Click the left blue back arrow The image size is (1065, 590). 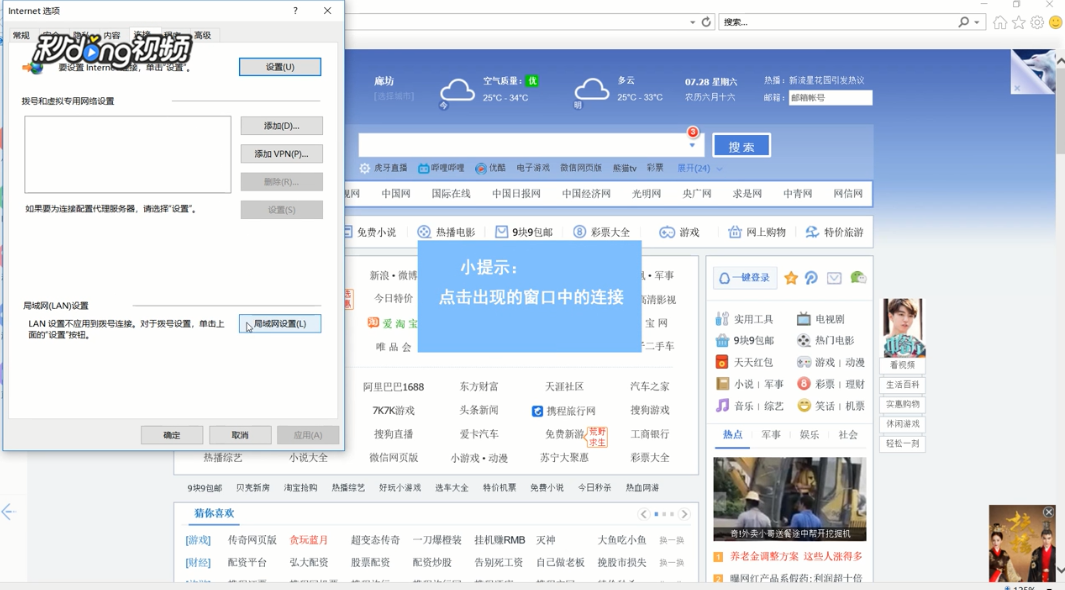pyautogui.click(x=9, y=512)
